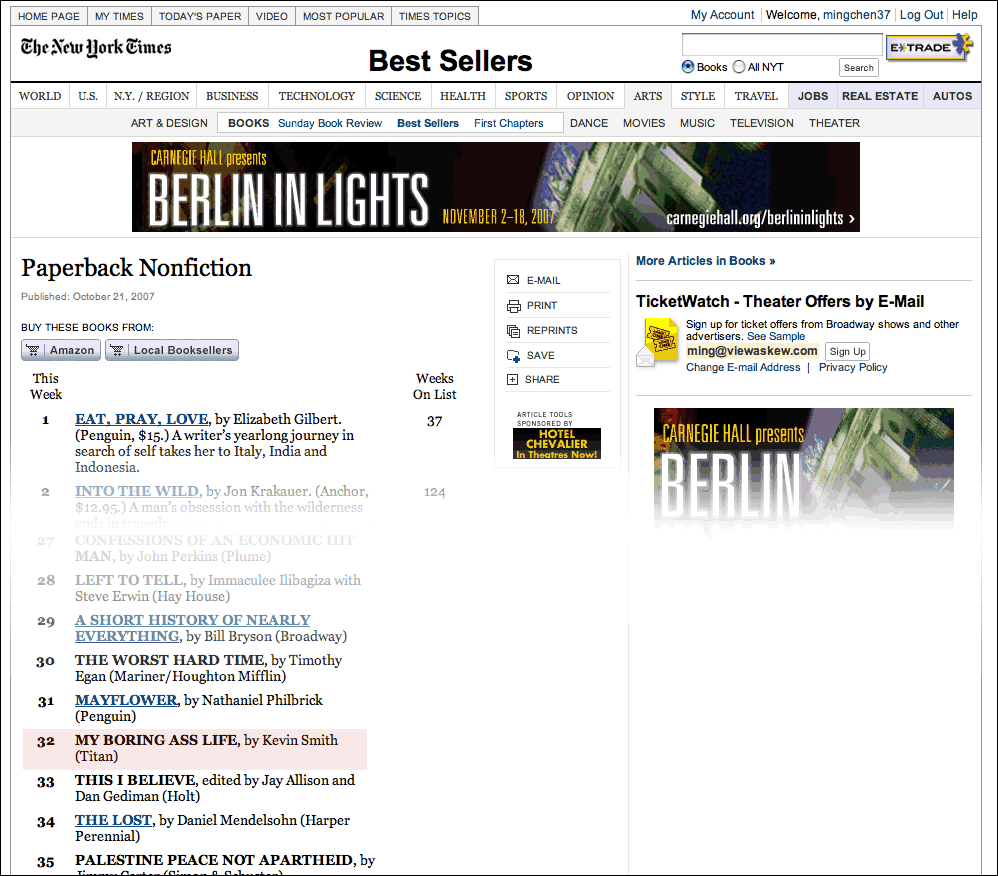
Task: Open the THEATER subsection
Action: click(x=834, y=124)
